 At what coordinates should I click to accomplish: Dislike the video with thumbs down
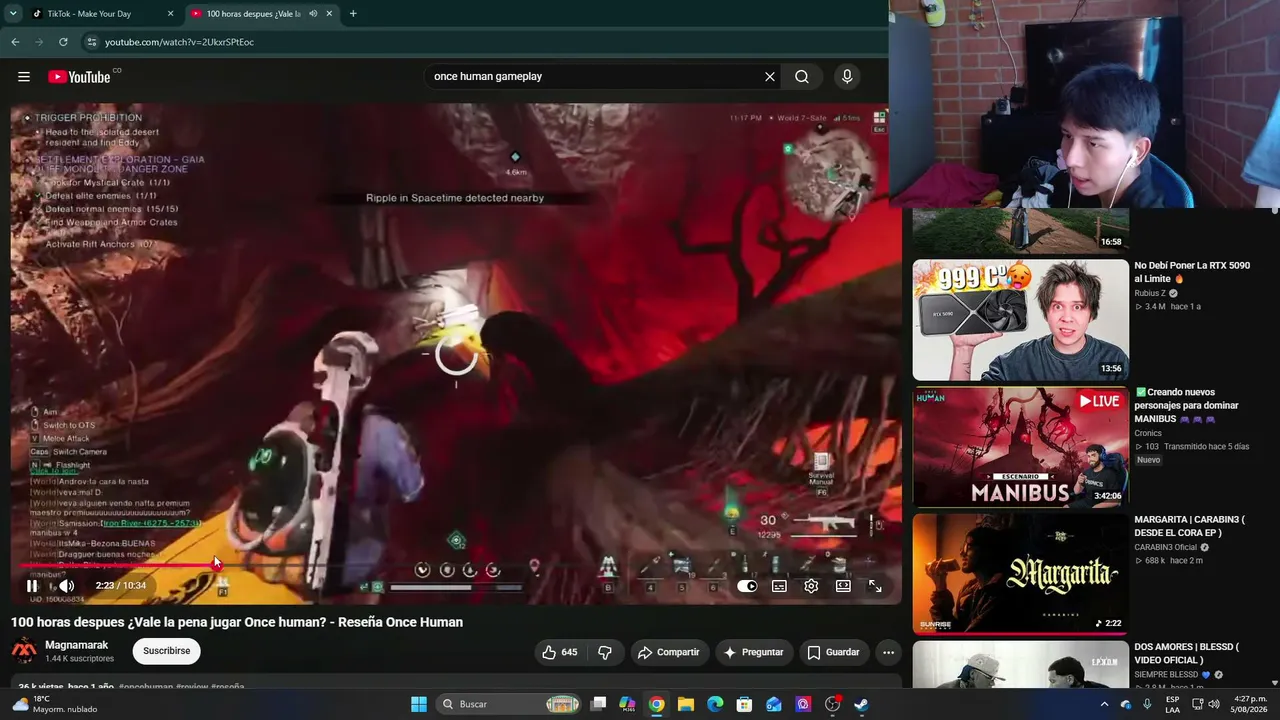click(605, 652)
